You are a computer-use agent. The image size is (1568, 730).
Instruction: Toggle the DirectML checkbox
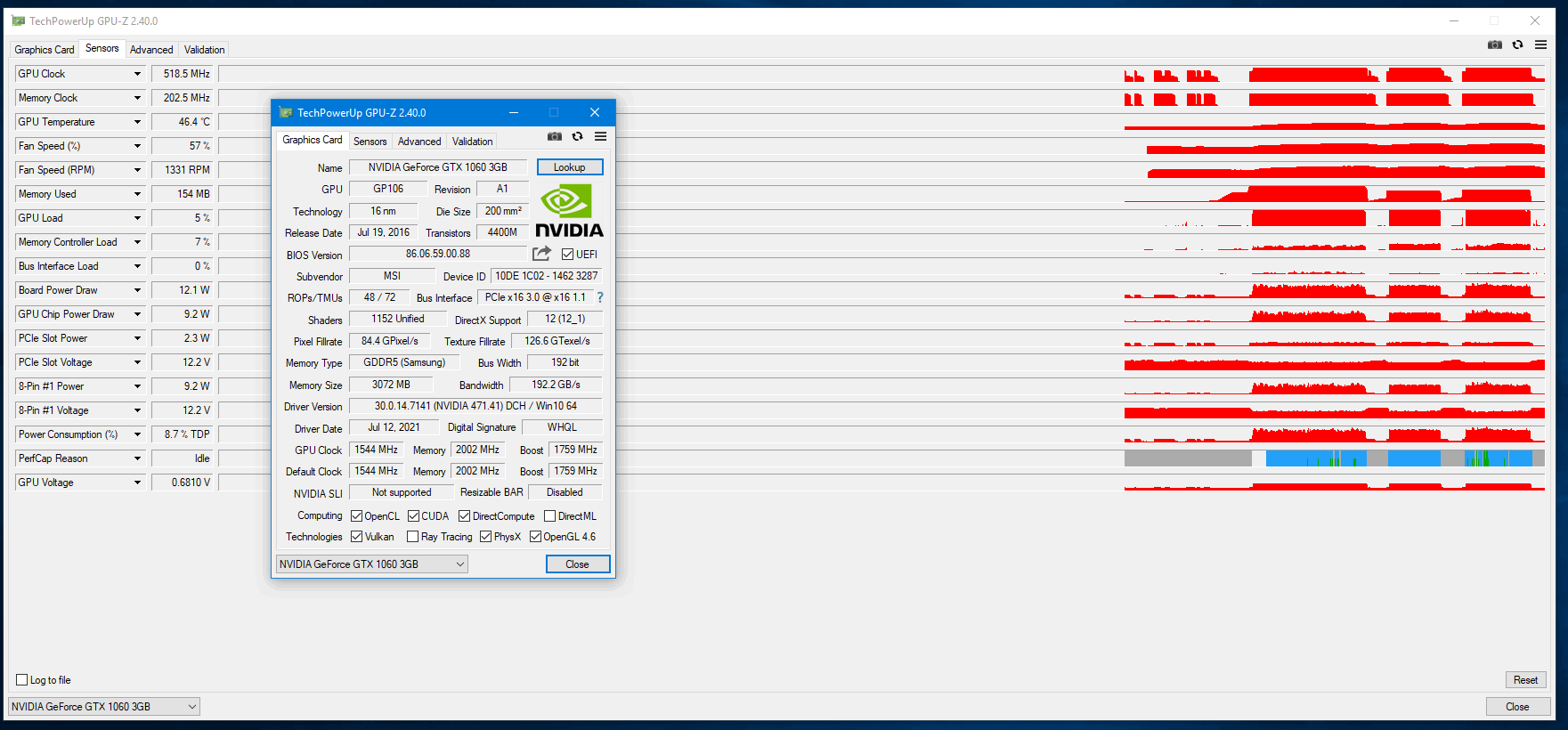coord(549,516)
